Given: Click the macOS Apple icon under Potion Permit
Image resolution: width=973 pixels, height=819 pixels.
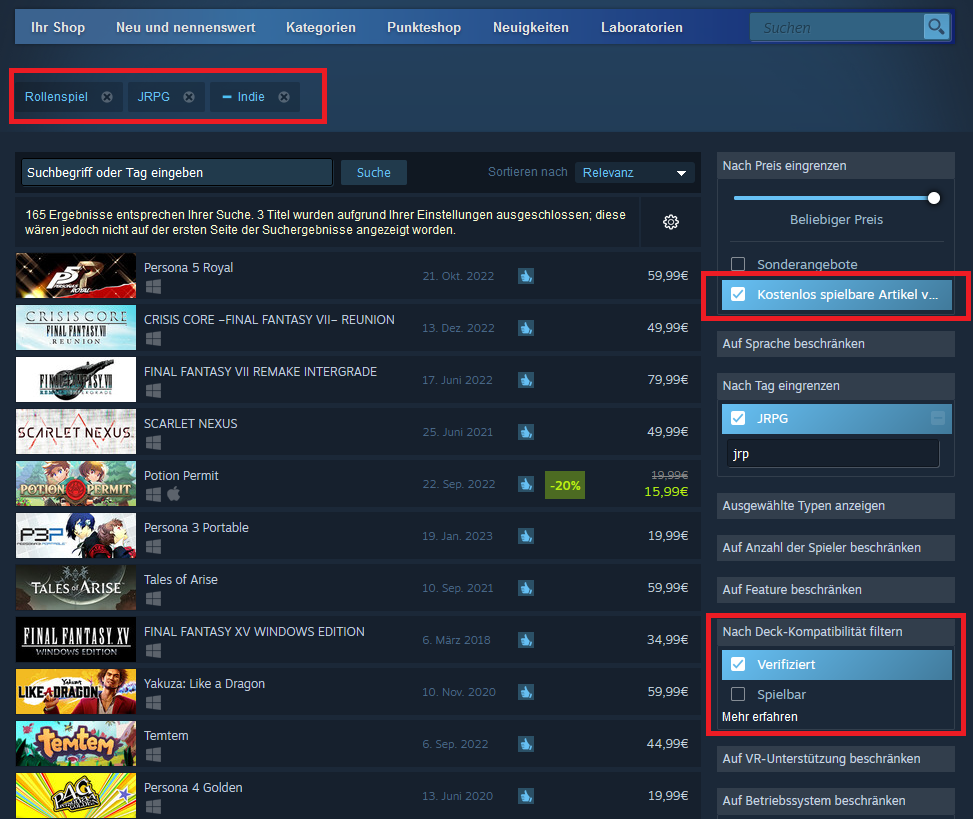Looking at the screenshot, I should (174, 494).
